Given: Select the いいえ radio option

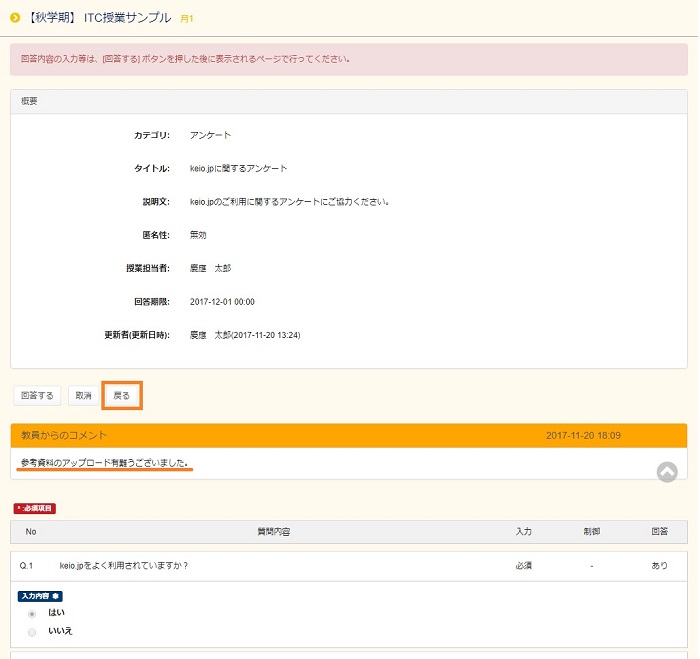Looking at the screenshot, I should coord(32,631).
